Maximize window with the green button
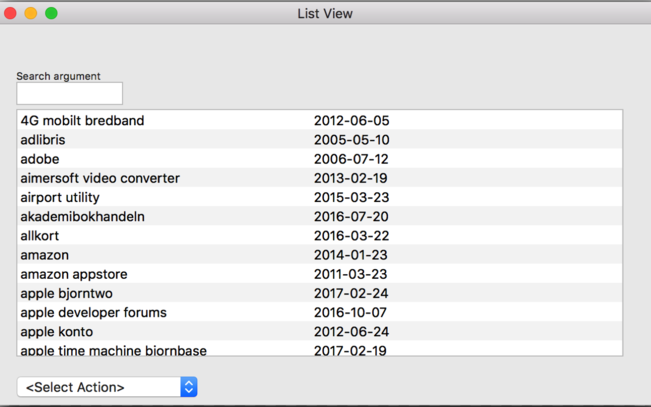 click(51, 13)
